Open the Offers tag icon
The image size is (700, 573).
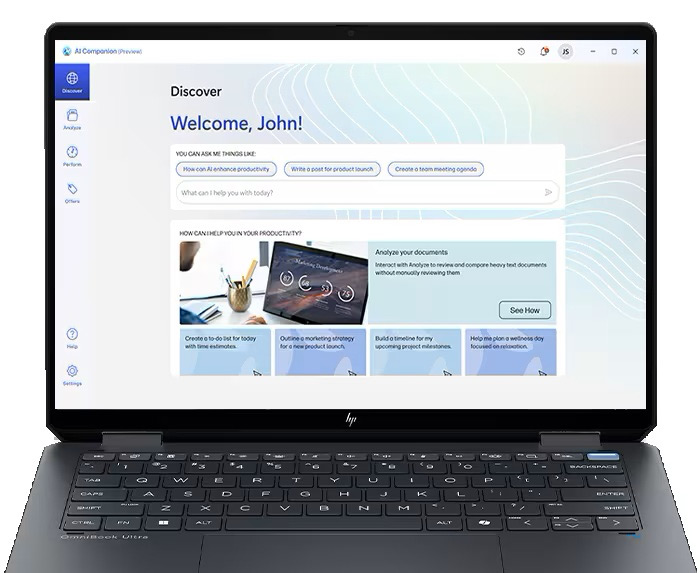pyautogui.click(x=72, y=189)
